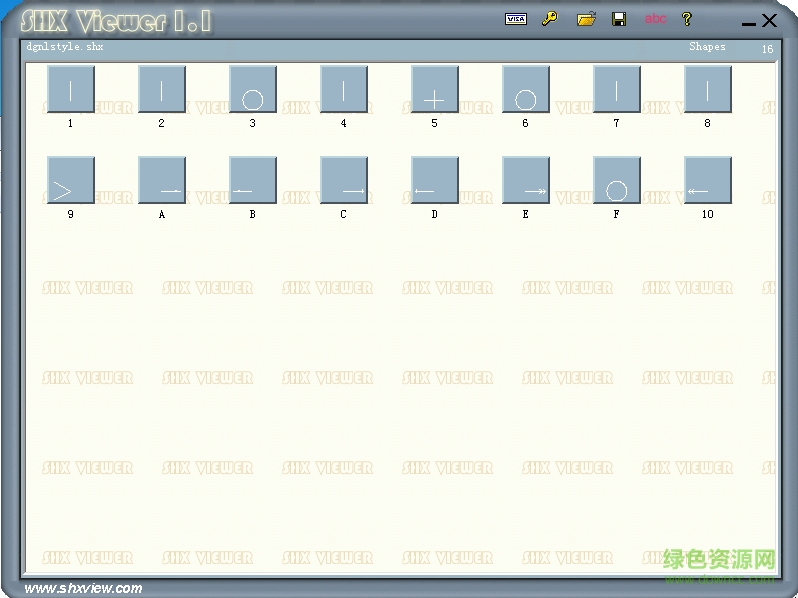798x598 pixels.
Task: Click the key registration icon
Action: (550, 19)
